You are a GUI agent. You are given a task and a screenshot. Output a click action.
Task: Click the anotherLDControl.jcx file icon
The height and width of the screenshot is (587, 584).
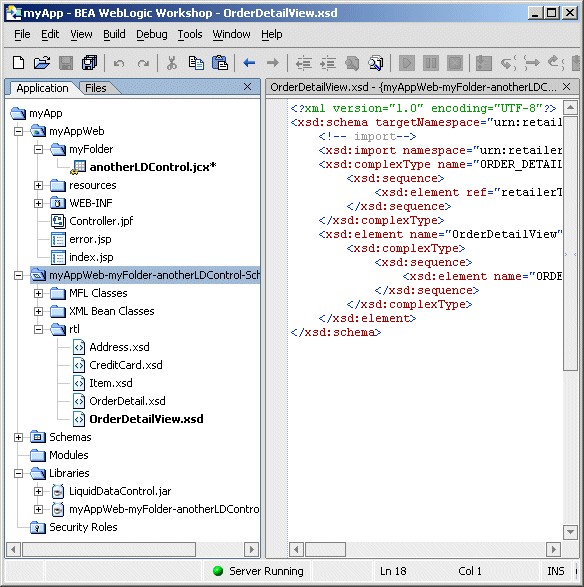pyautogui.click(x=78, y=167)
